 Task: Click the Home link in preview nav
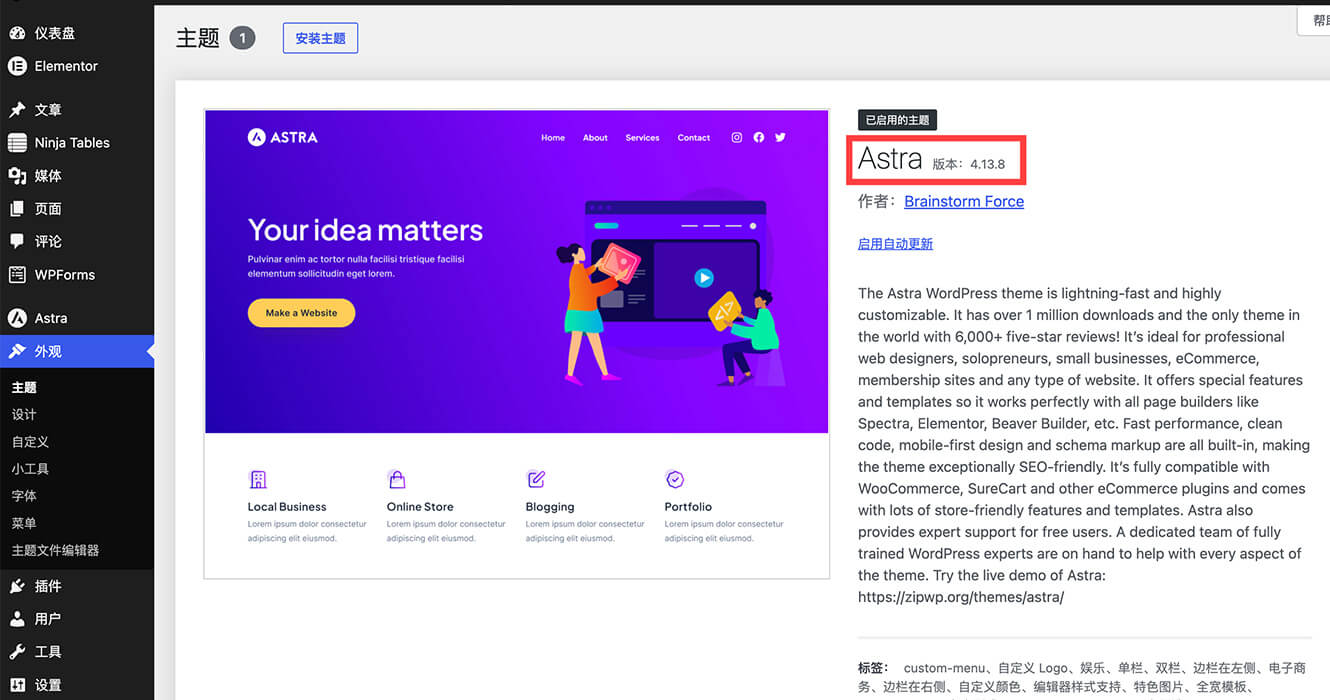(x=553, y=138)
